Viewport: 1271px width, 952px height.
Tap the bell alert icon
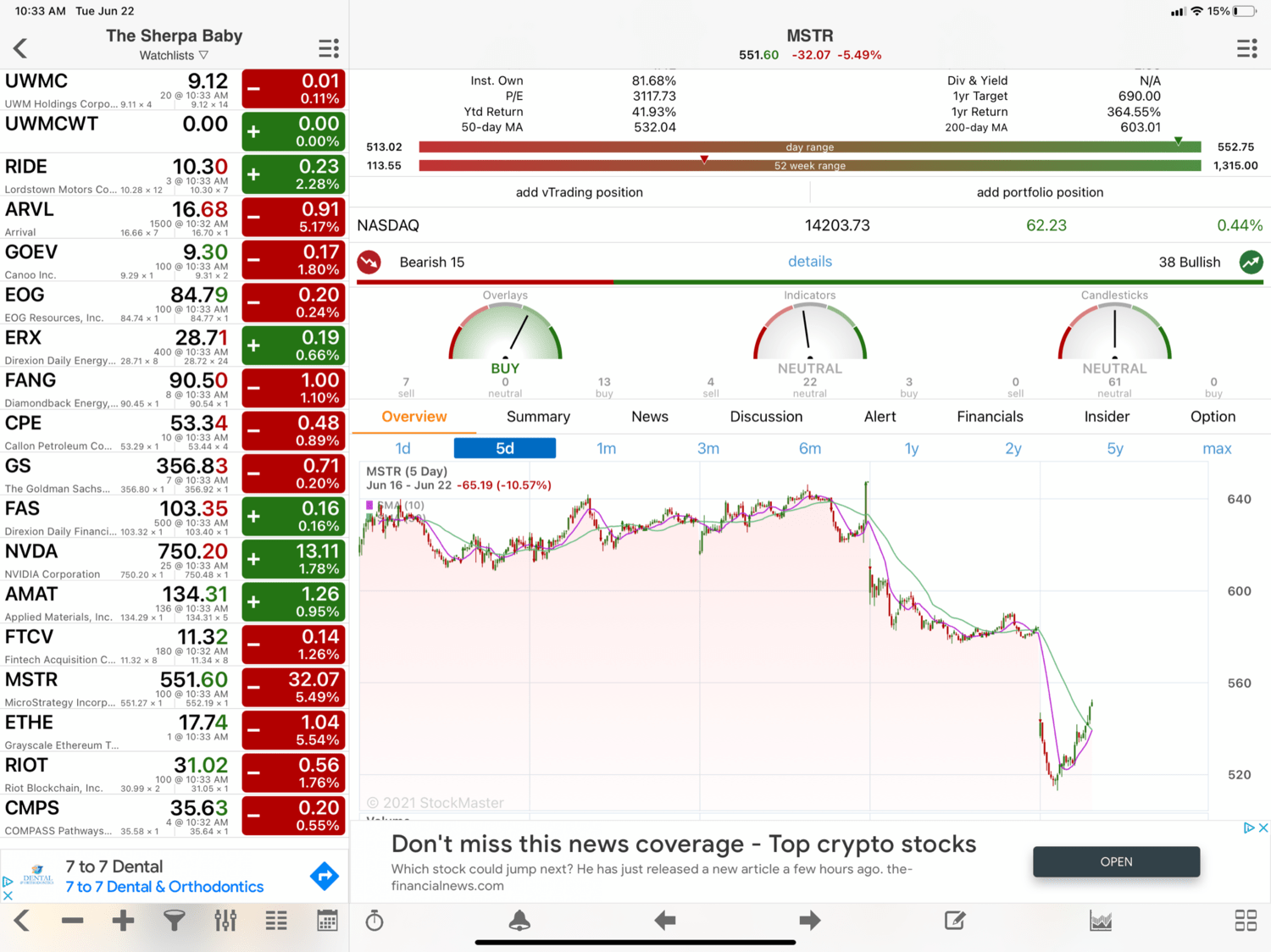(x=519, y=921)
